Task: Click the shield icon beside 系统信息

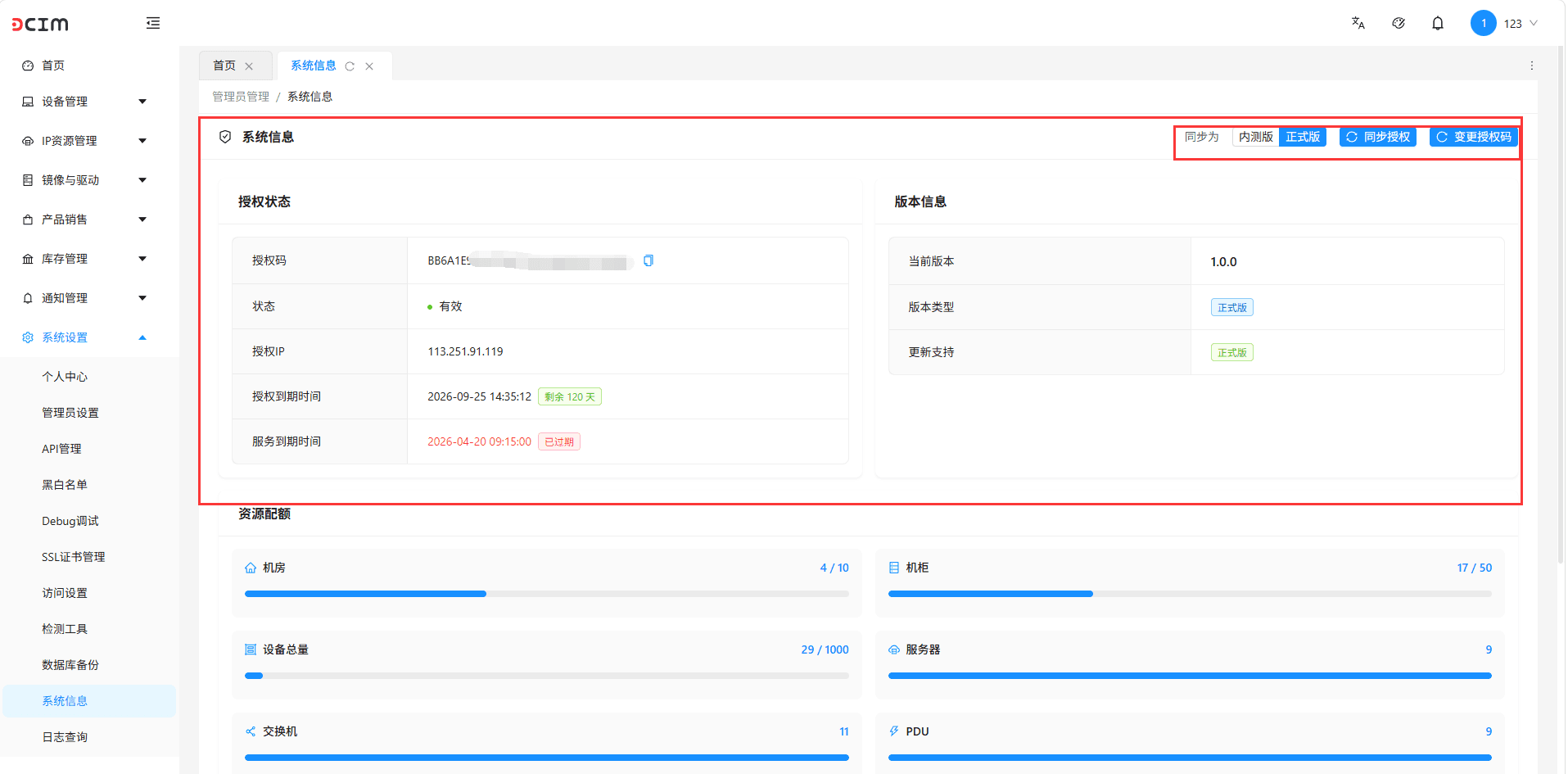Action: (x=225, y=137)
